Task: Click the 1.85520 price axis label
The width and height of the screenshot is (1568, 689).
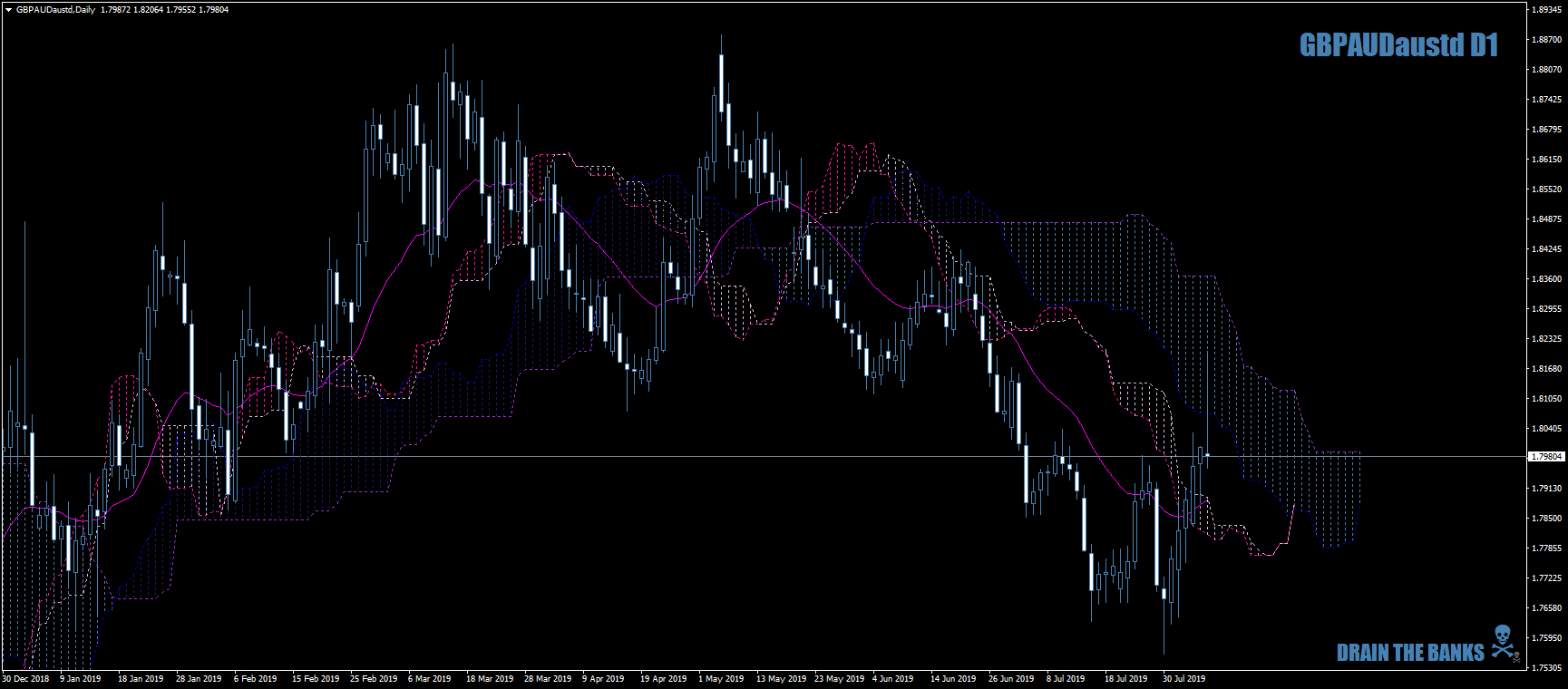Action: [1547, 189]
